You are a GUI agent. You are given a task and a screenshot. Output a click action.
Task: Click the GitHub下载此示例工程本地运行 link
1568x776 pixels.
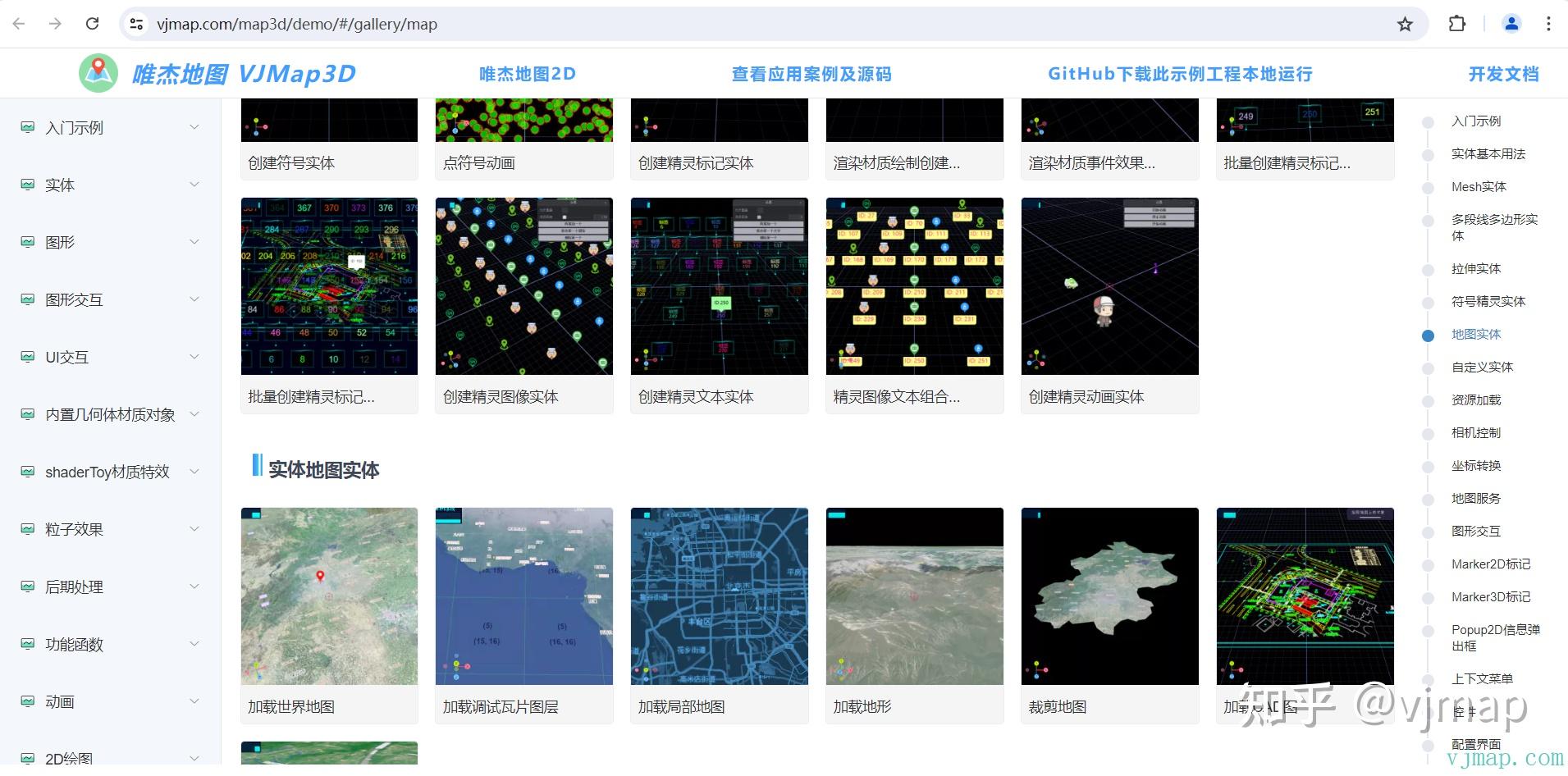1179,73
